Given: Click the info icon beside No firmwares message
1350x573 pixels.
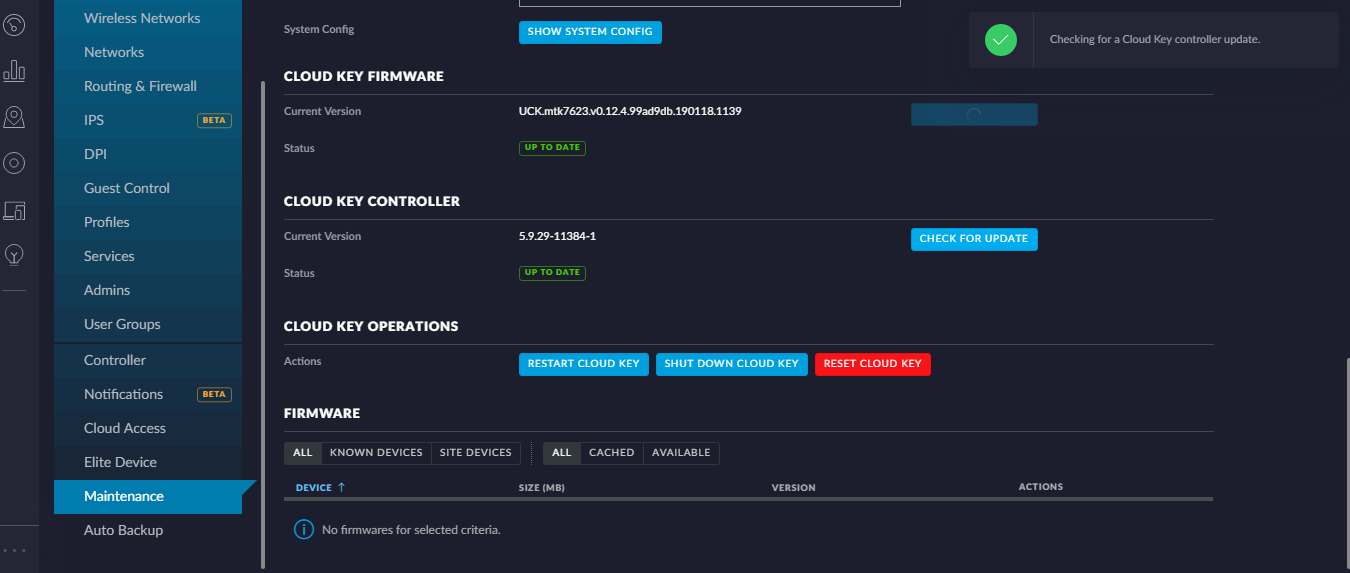Looking at the screenshot, I should pos(304,529).
